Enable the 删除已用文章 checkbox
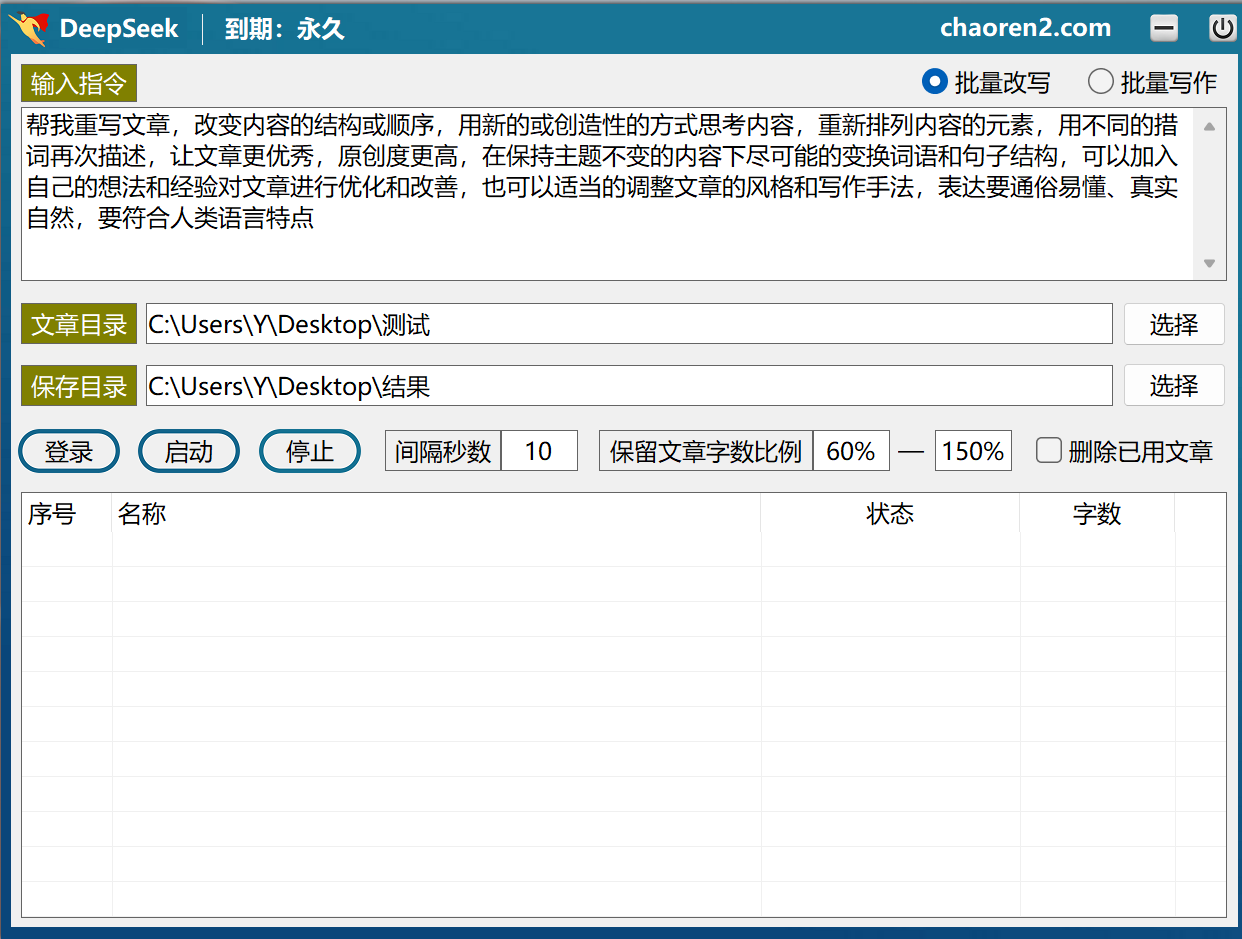Screen dimensions: 1242x939 point(1048,451)
